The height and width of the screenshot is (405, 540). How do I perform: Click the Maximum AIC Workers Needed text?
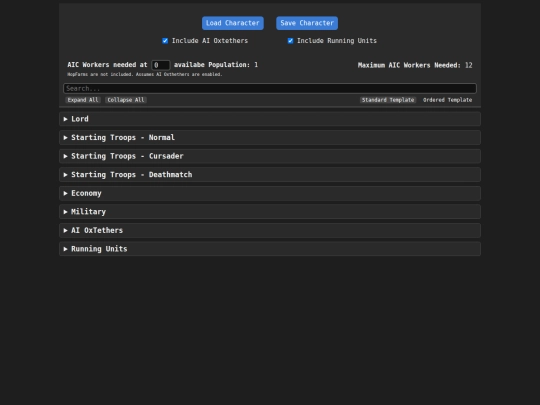pos(415,65)
